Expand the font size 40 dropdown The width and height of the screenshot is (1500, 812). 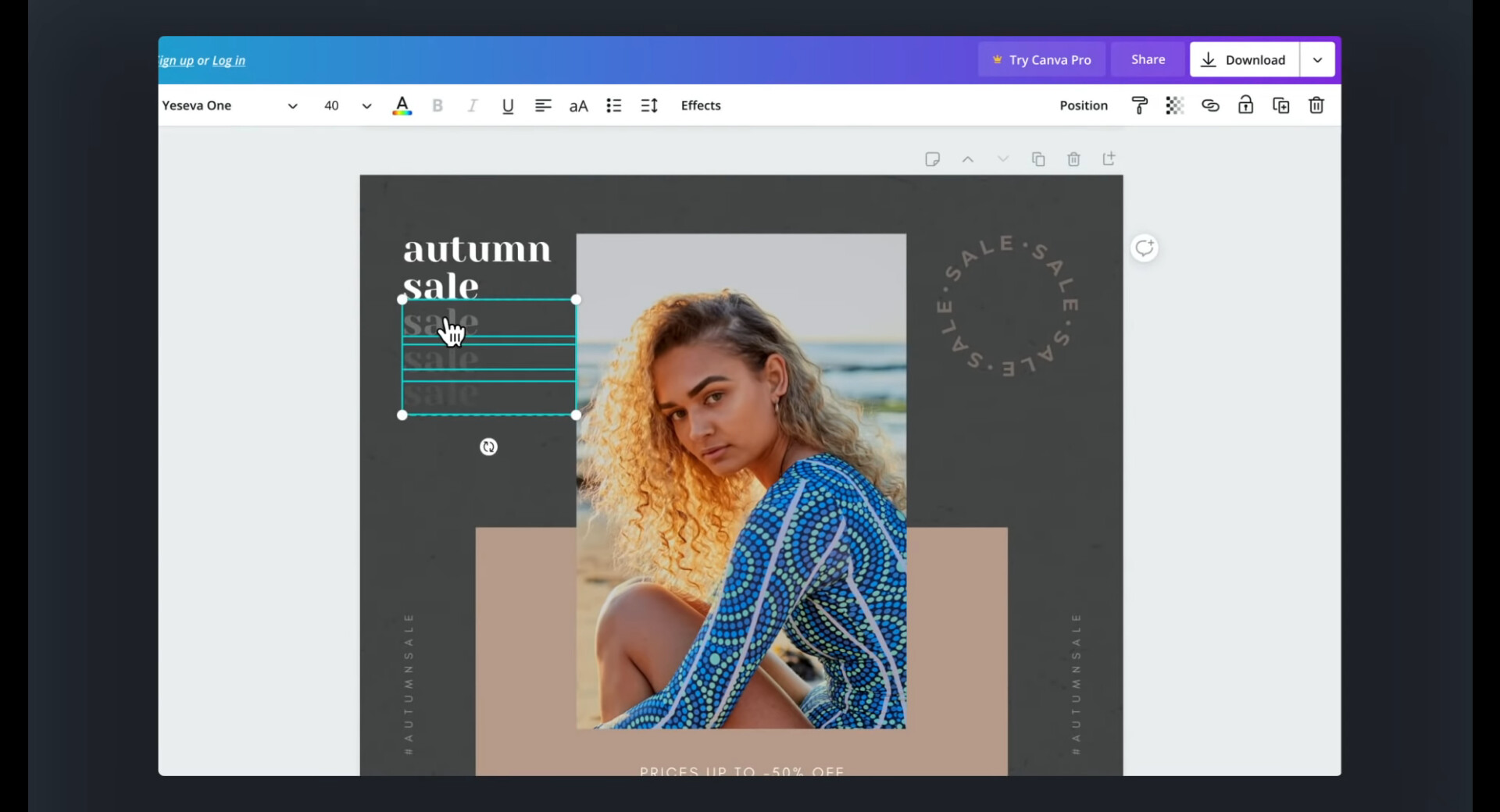pyautogui.click(x=366, y=105)
